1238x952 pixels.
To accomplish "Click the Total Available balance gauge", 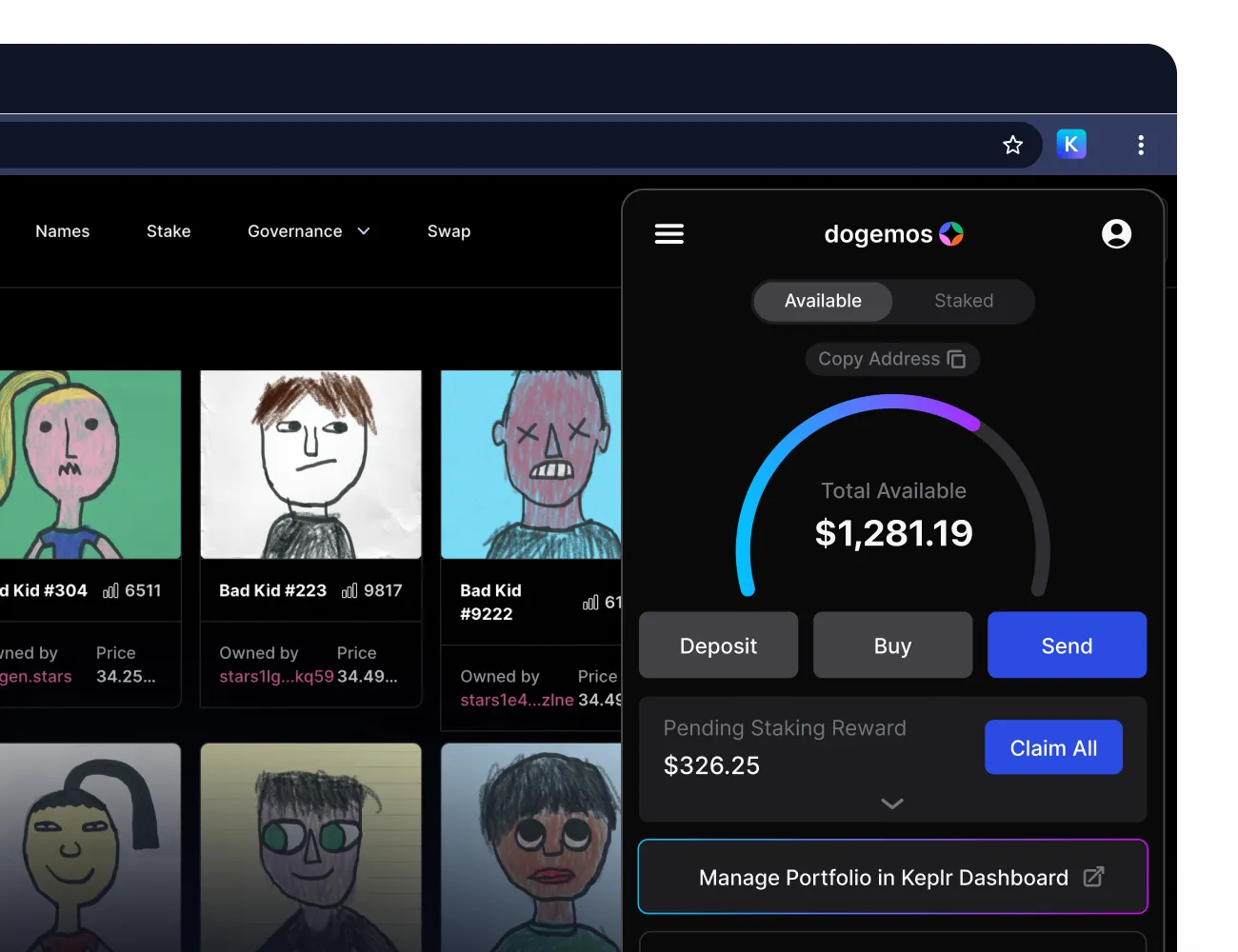I will point(892,514).
